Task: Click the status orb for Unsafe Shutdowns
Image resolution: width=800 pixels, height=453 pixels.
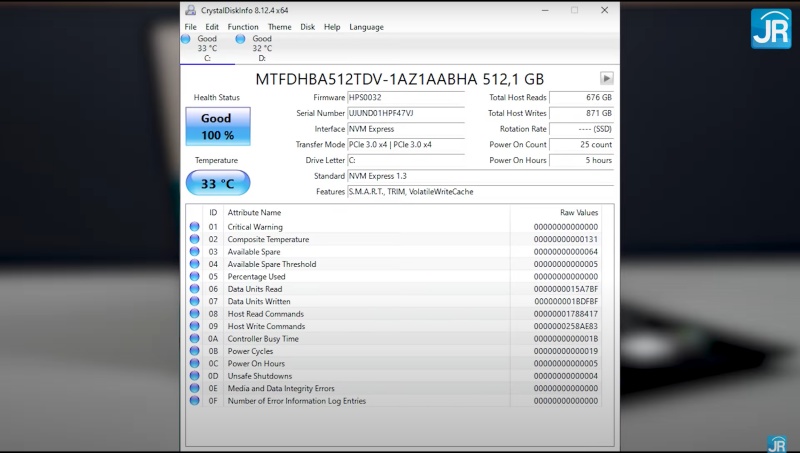Action: click(194, 376)
